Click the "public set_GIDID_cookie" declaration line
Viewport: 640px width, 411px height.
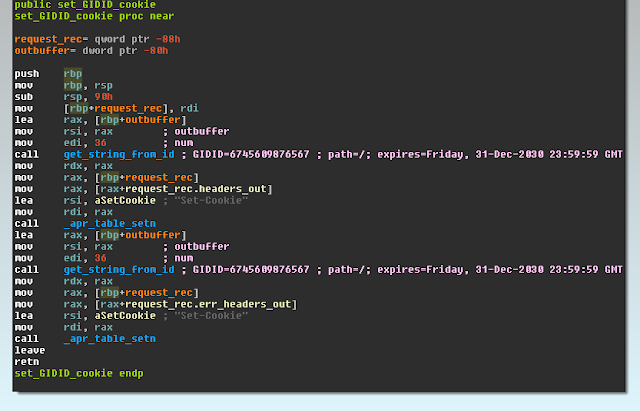click(85, 5)
